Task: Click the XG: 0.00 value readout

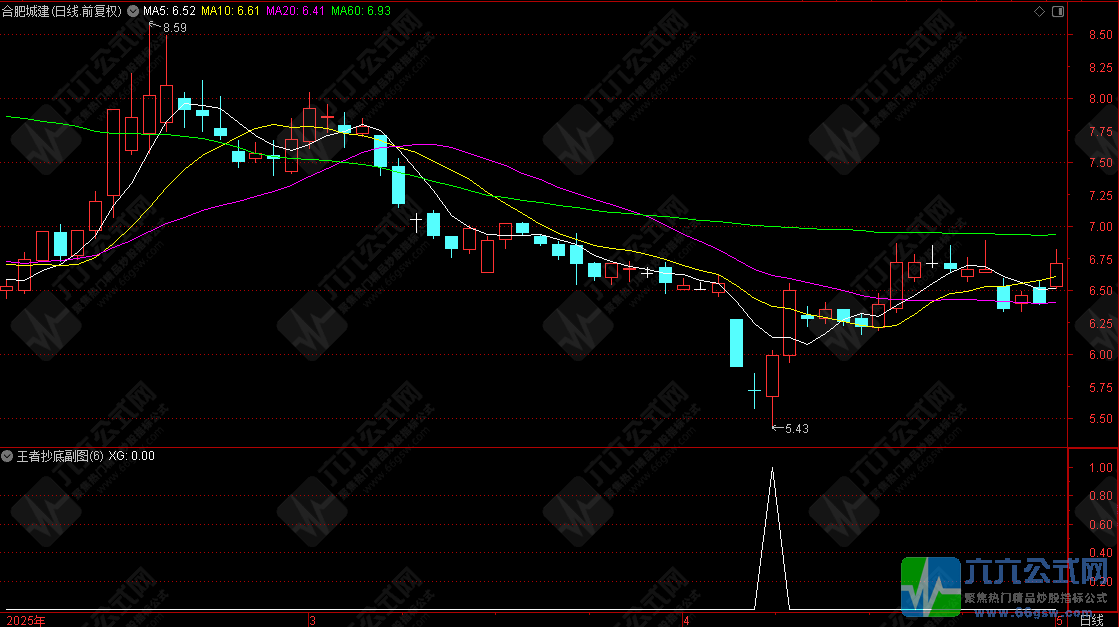Action: pos(131,456)
